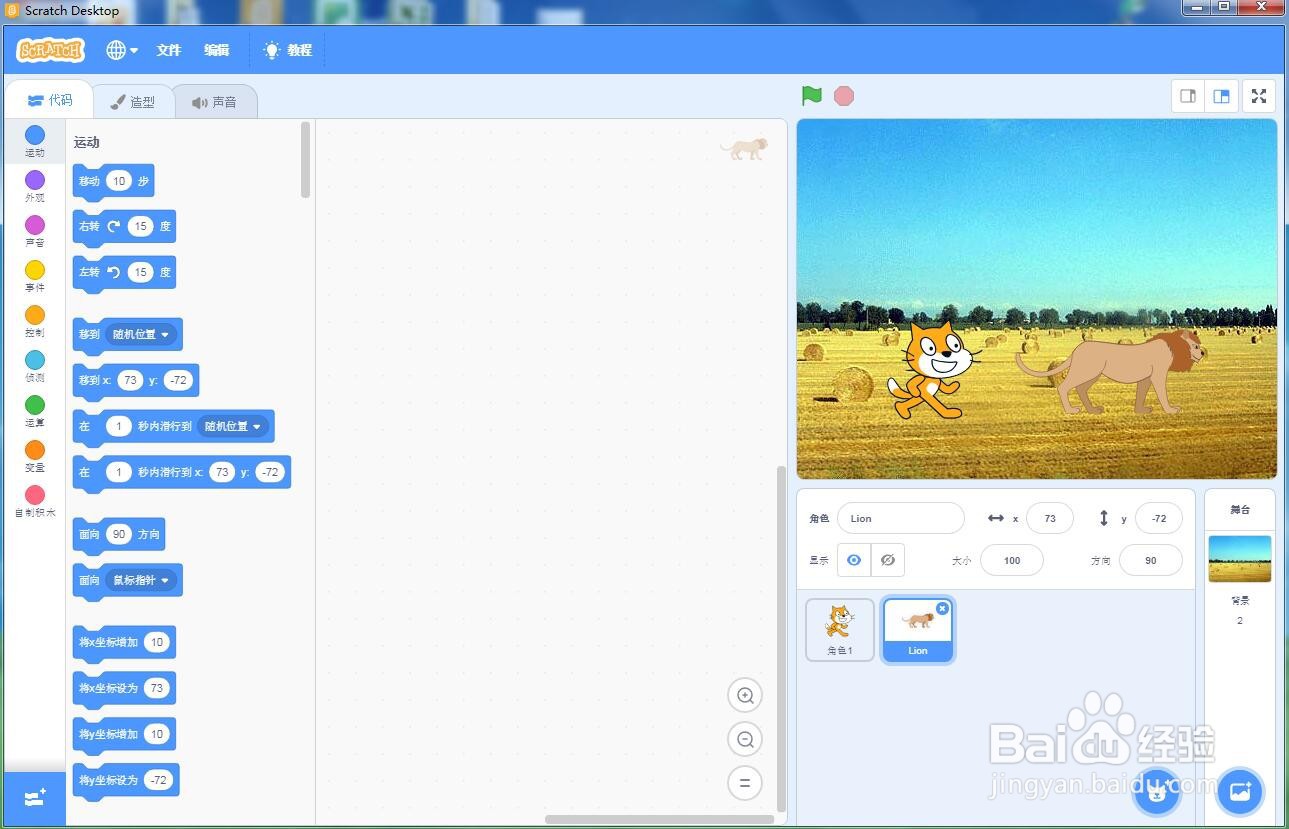Edit the sprite name field Lion
The image size is (1289, 829).
pyautogui.click(x=901, y=518)
